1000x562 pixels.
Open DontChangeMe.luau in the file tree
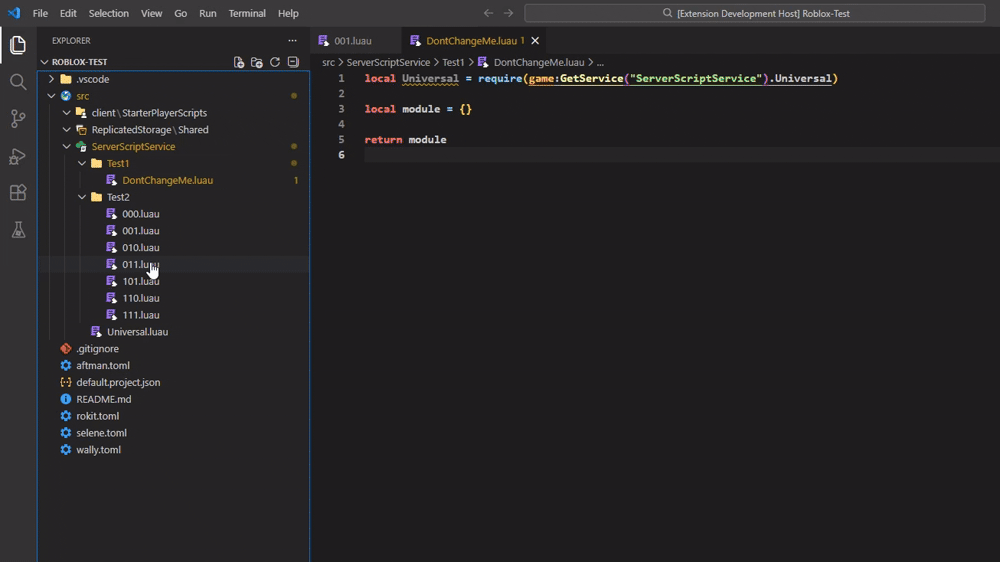pyautogui.click(x=168, y=180)
